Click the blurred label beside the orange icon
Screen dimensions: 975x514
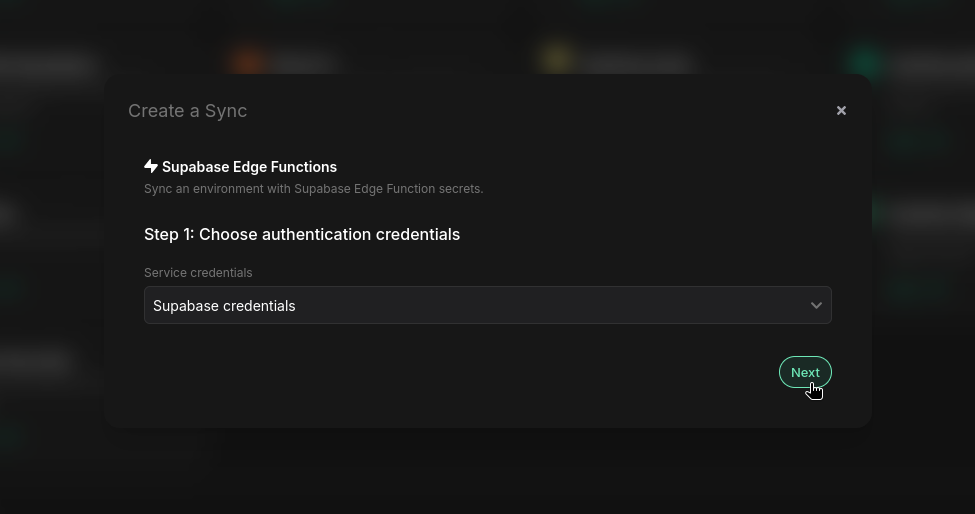303,62
